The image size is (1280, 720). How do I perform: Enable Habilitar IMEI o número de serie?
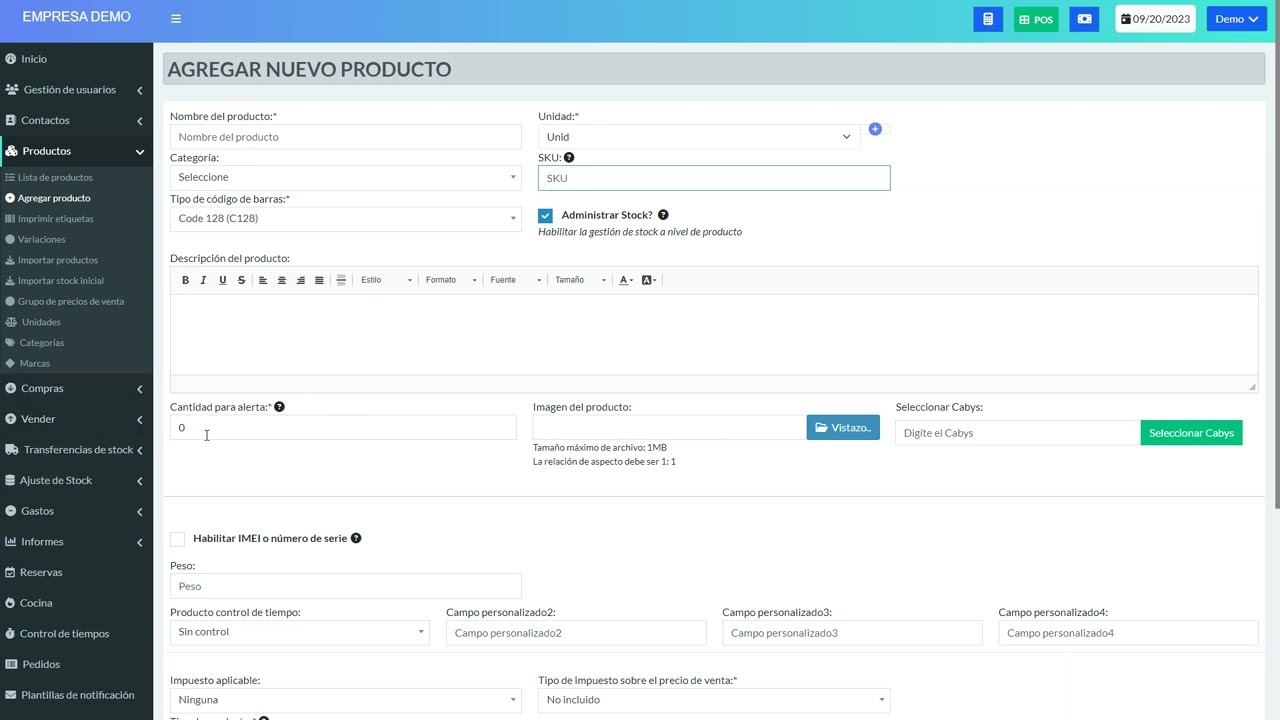[177, 539]
